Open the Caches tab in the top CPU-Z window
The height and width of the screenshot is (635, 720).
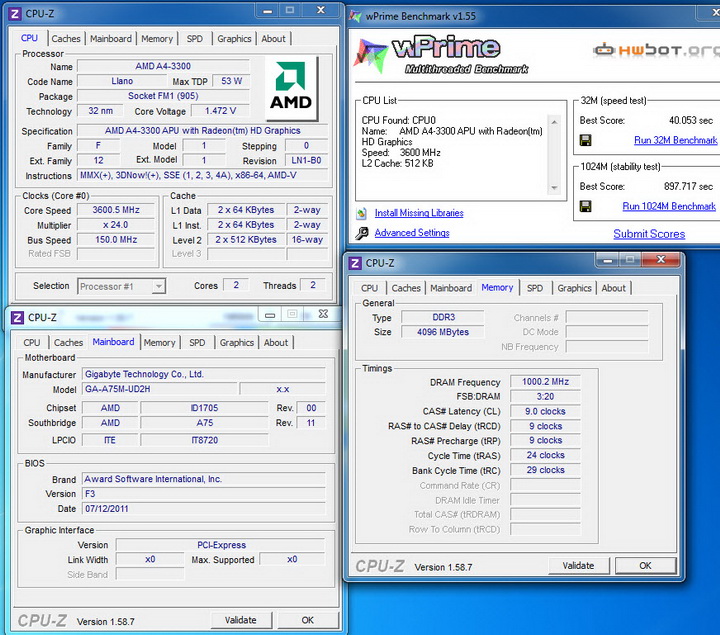66,39
